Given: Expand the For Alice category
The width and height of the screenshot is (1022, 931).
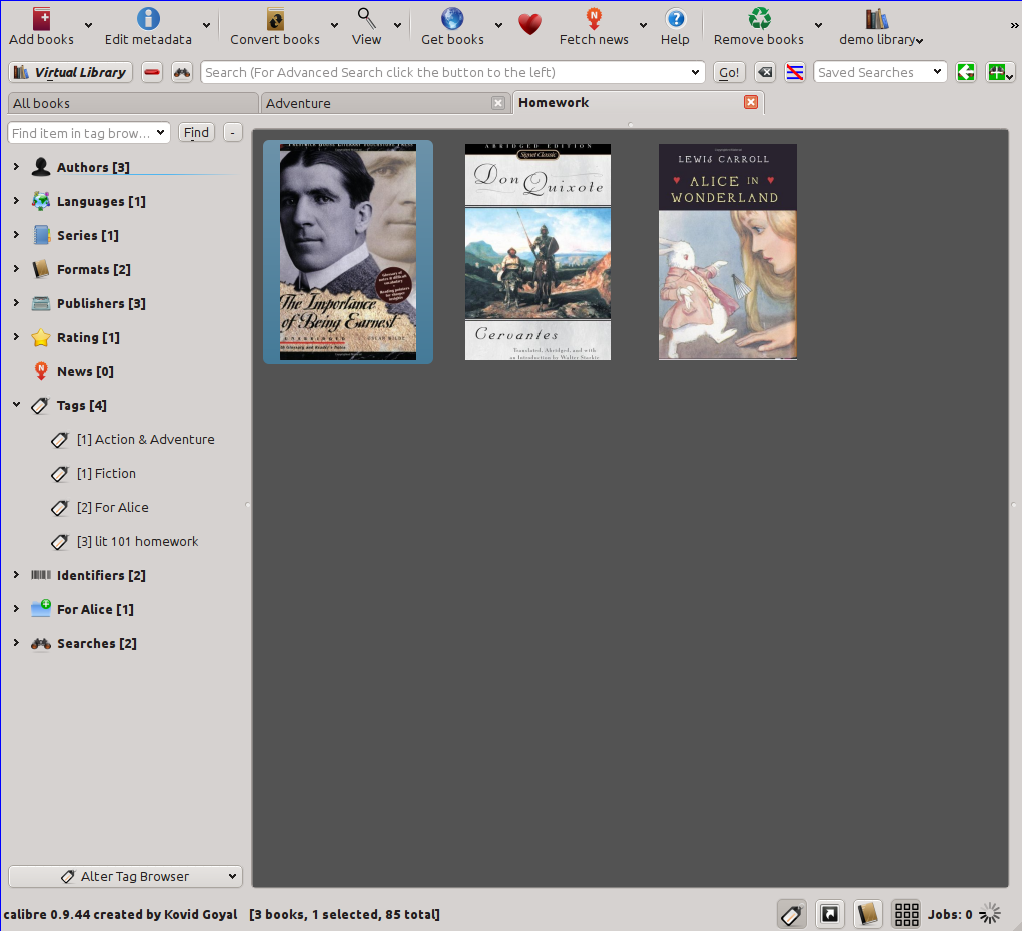Looking at the screenshot, I should pyautogui.click(x=16, y=608).
